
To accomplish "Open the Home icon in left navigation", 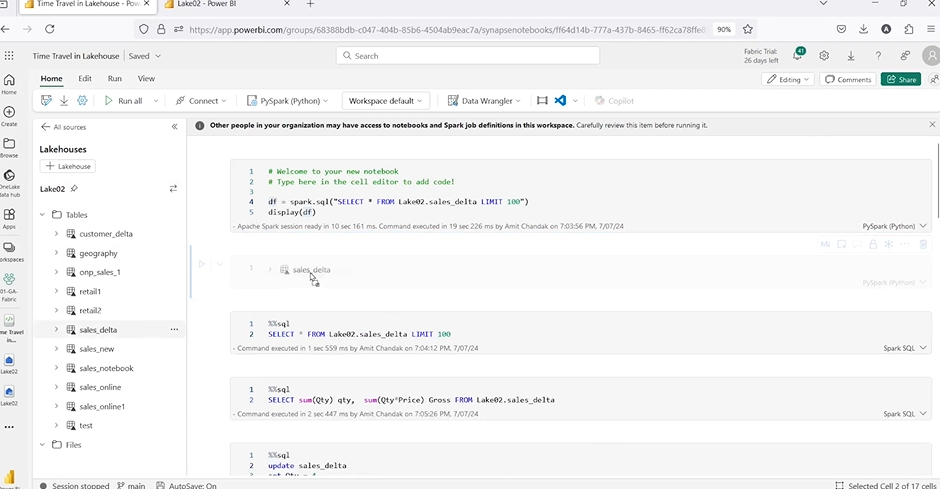I will click(x=9, y=84).
